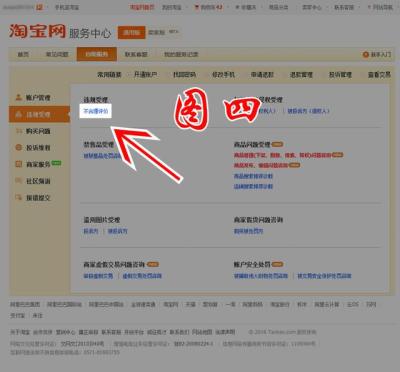Viewport: 400px width, 372px height.
Task: Click 查看交易 in the sub navigation
Action: [x=379, y=75]
